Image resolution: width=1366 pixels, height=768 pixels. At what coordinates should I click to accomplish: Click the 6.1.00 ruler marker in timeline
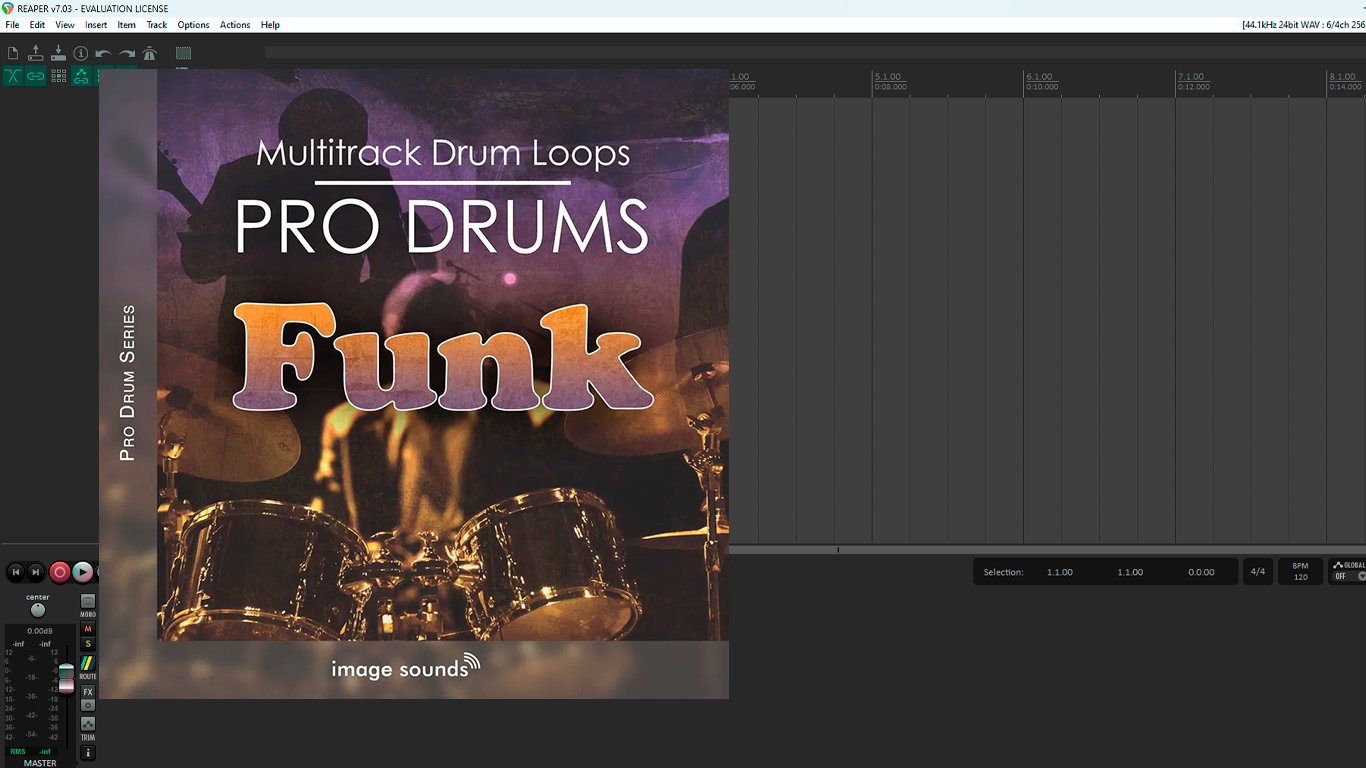(1040, 77)
